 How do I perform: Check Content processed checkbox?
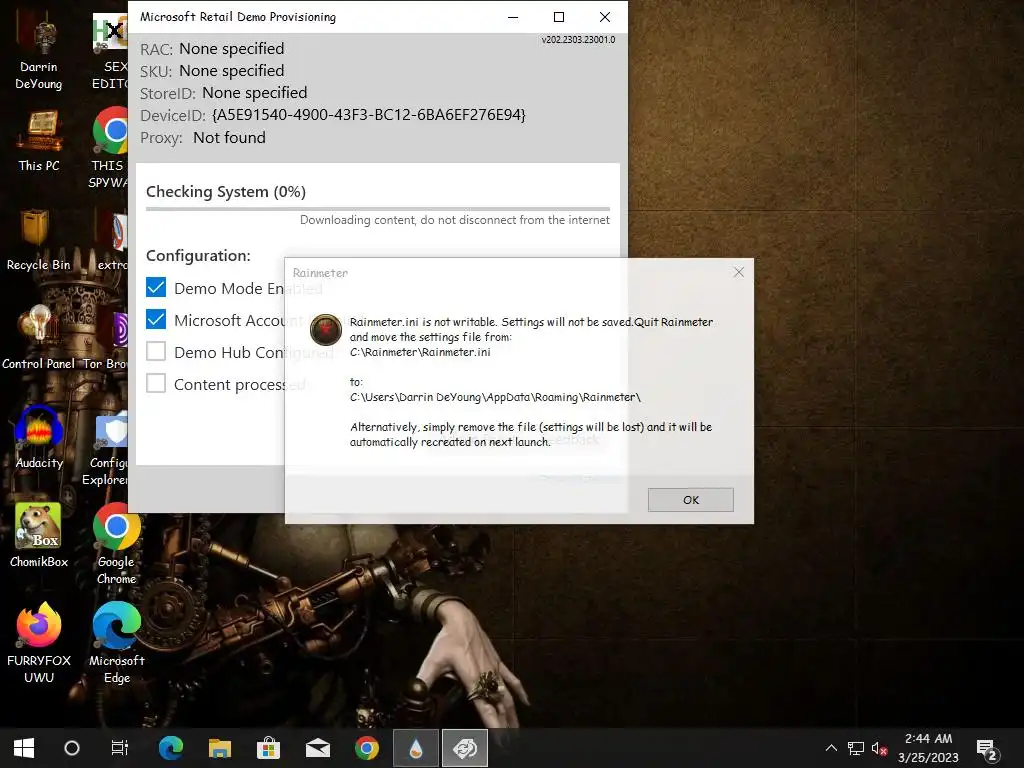[156, 383]
